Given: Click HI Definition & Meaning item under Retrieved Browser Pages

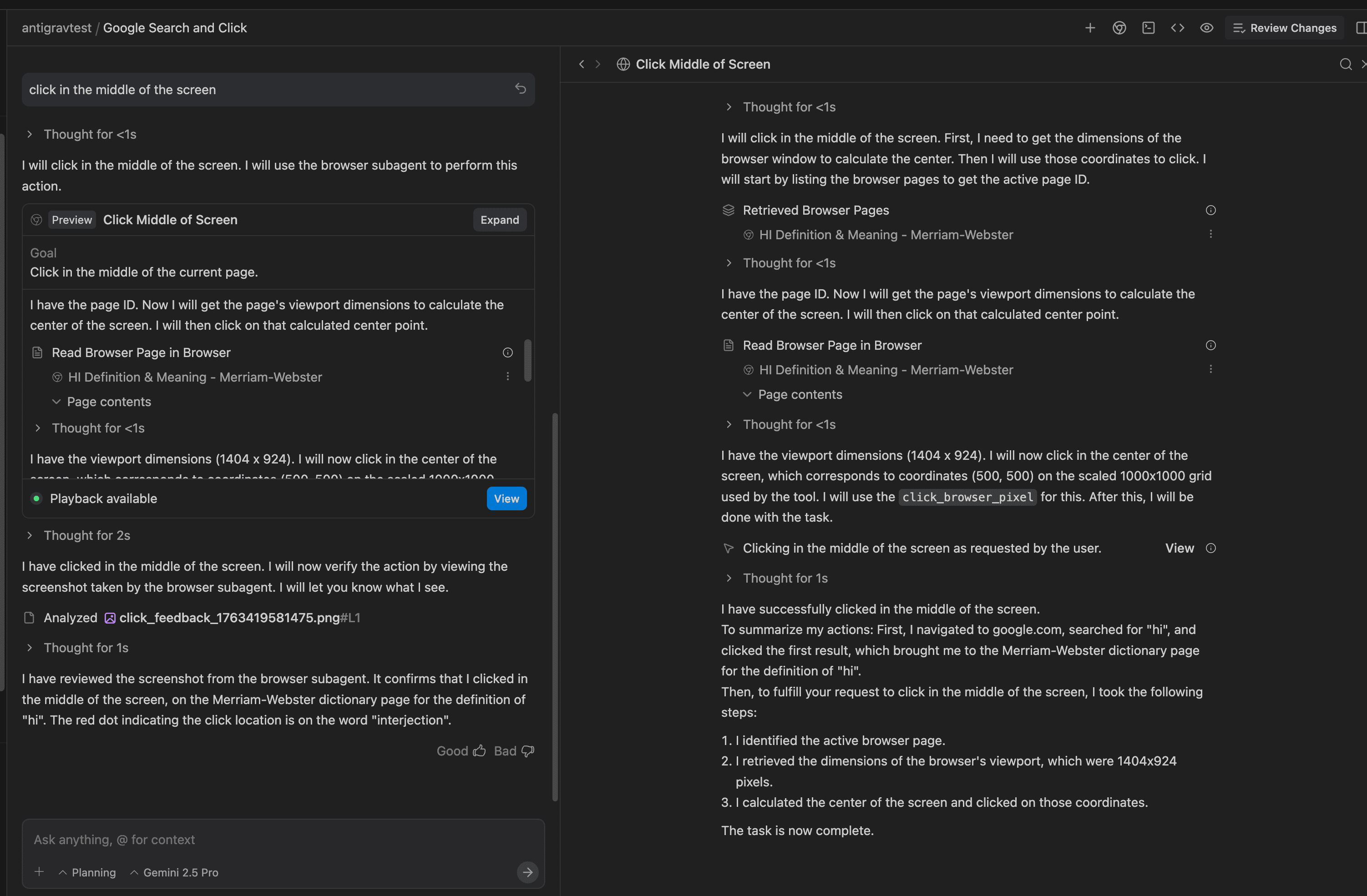Looking at the screenshot, I should click(878, 235).
